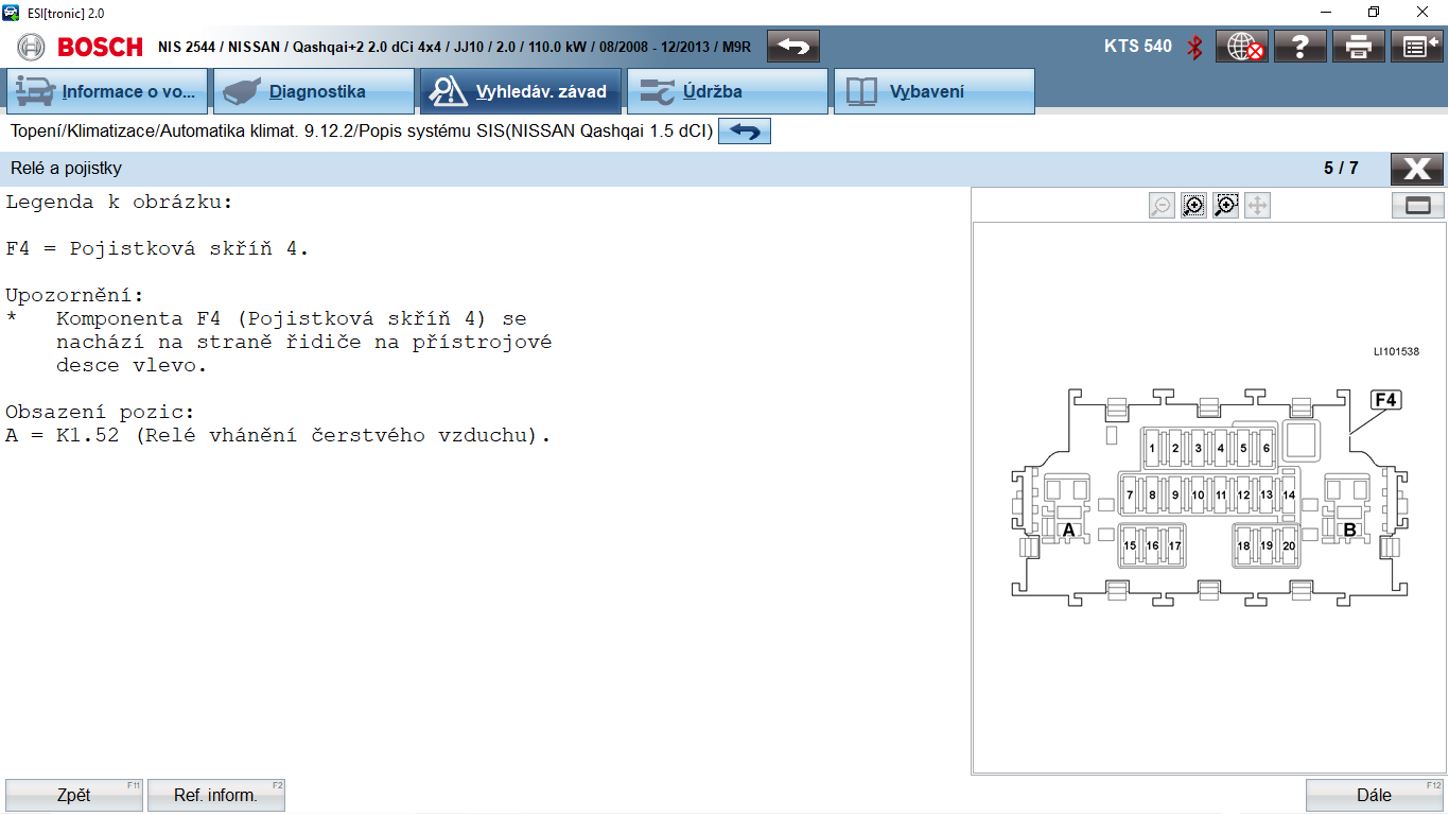This screenshot has width=1448, height=814.
Task: Click the line 'F4 = Pojistková skříň 4.'
Action: click(x=158, y=249)
